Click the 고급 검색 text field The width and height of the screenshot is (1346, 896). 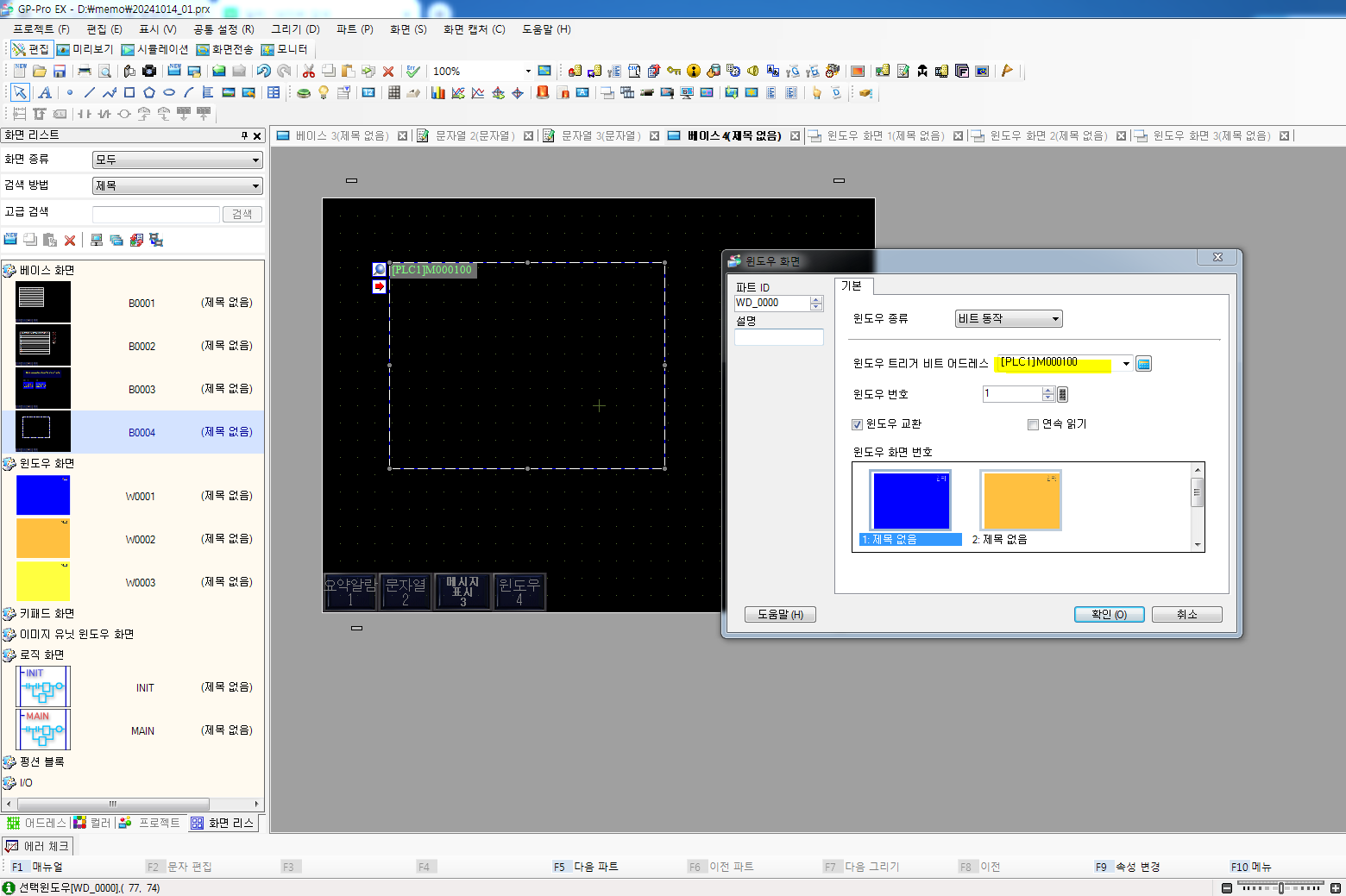click(x=156, y=214)
